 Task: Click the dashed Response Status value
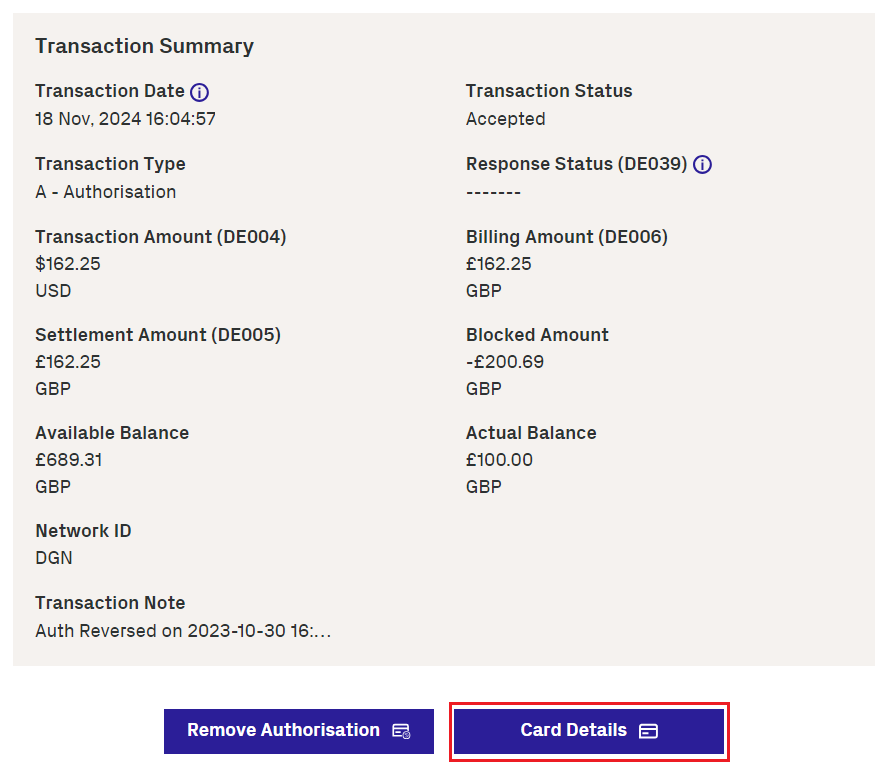point(493,192)
